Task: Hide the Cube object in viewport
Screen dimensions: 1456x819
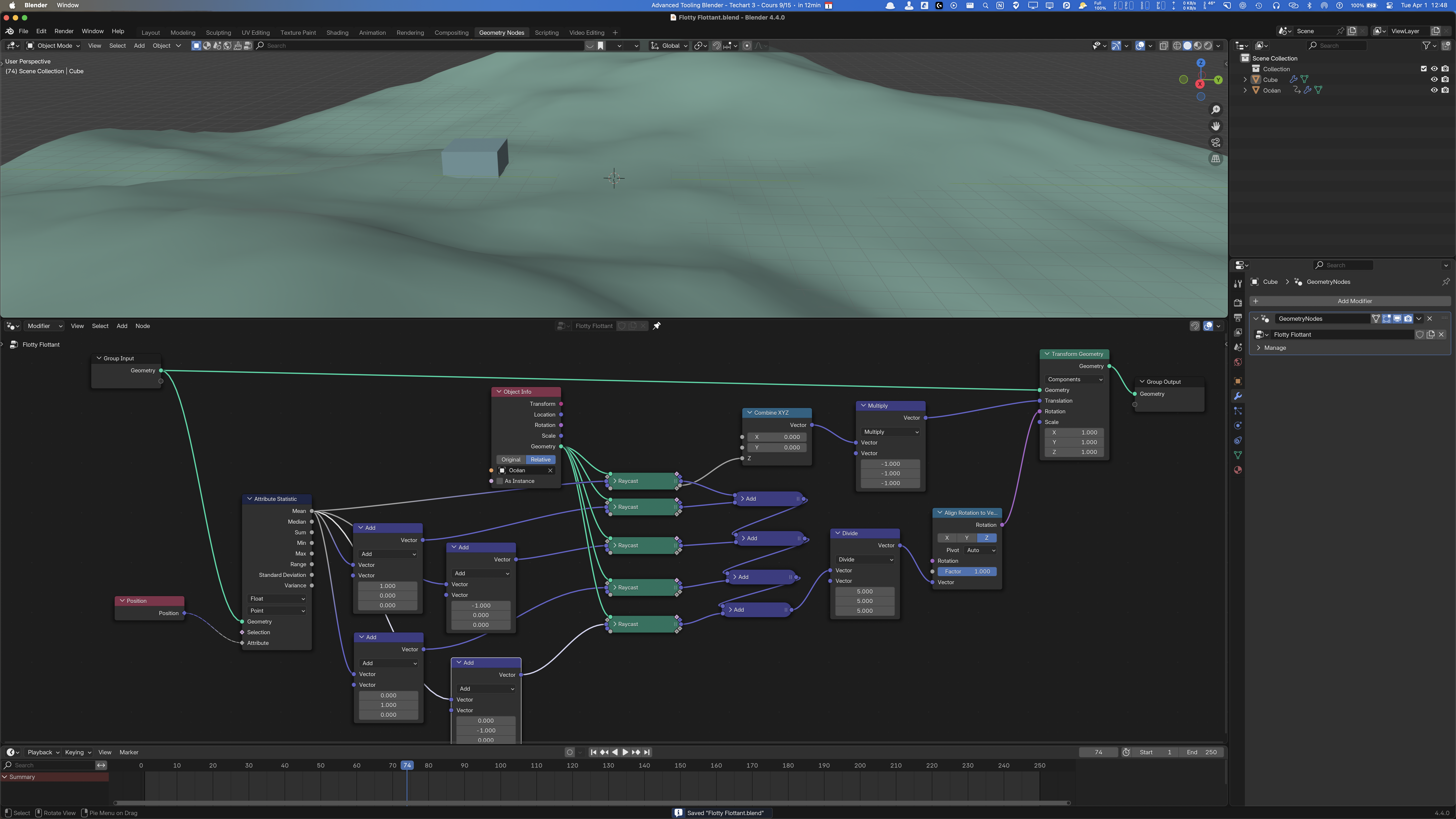Action: click(1435, 80)
